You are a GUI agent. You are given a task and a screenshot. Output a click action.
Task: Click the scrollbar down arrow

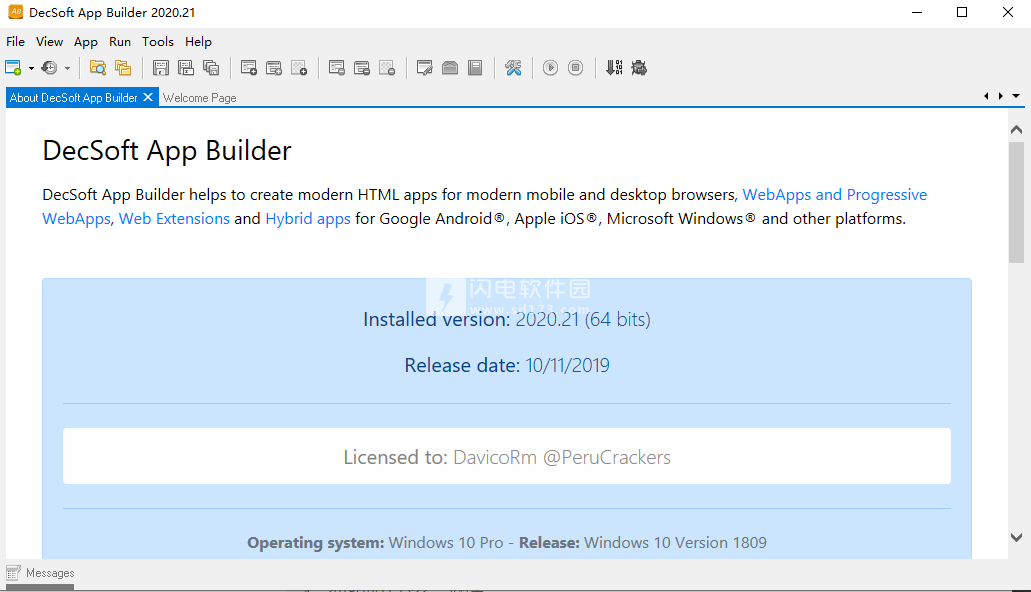click(x=1016, y=537)
